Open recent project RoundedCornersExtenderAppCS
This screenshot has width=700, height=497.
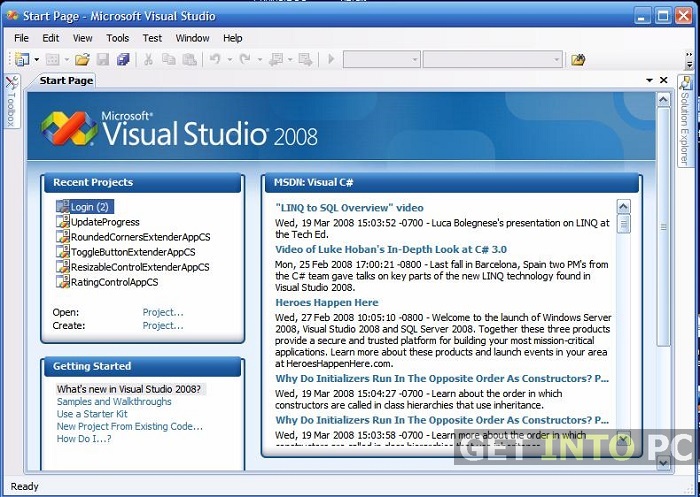tap(141, 237)
